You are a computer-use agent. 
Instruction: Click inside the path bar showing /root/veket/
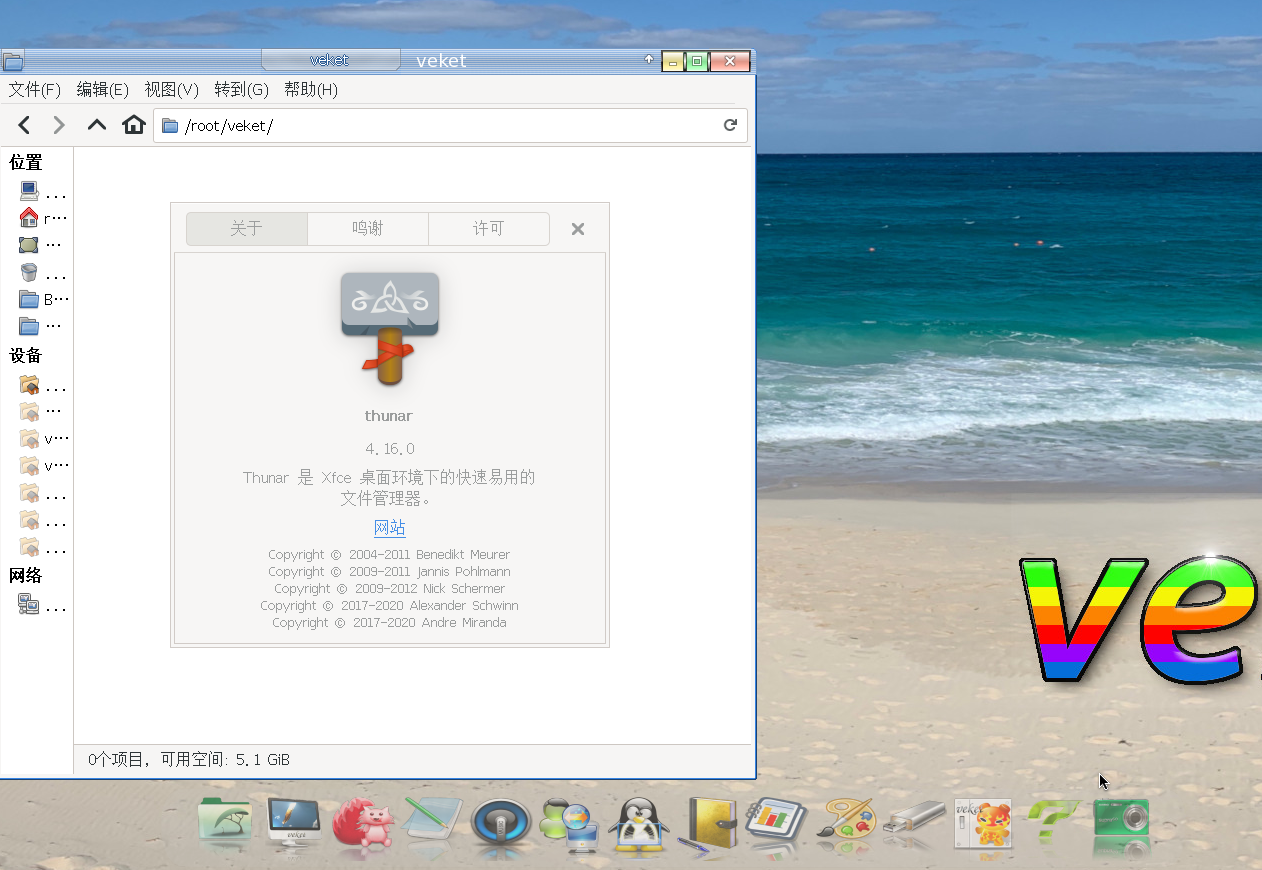coord(400,125)
